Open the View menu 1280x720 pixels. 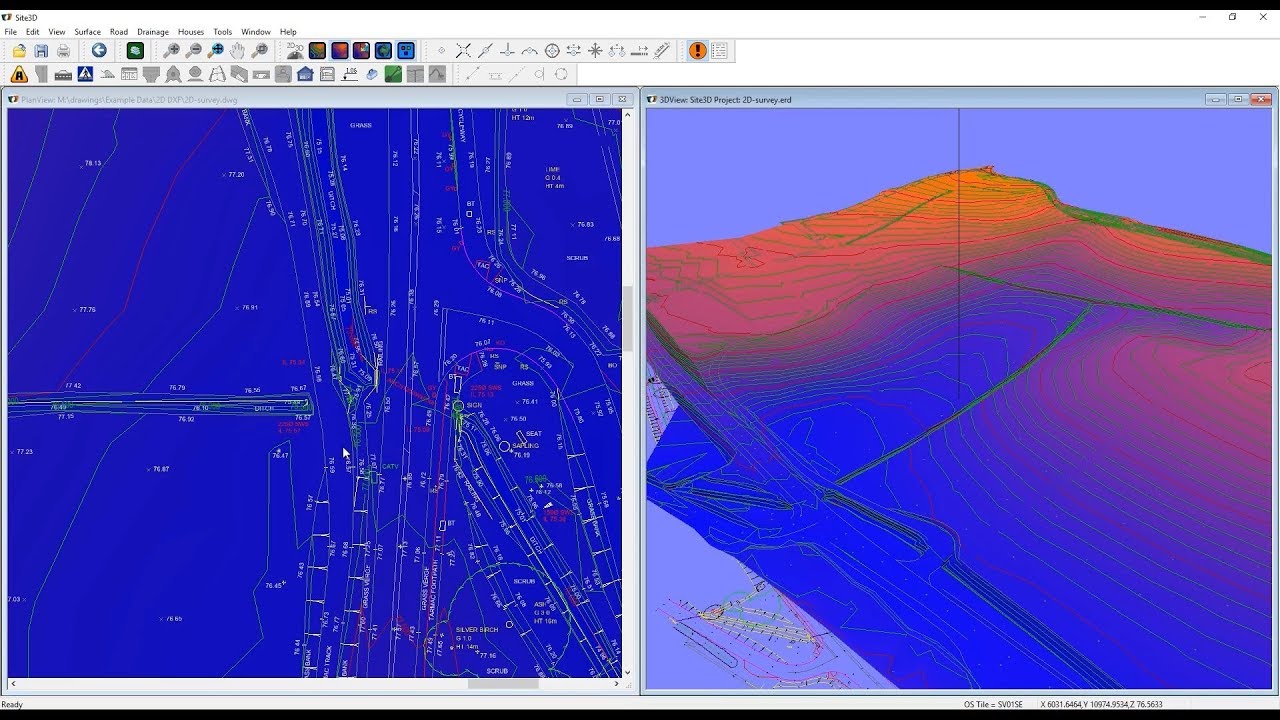[57, 32]
